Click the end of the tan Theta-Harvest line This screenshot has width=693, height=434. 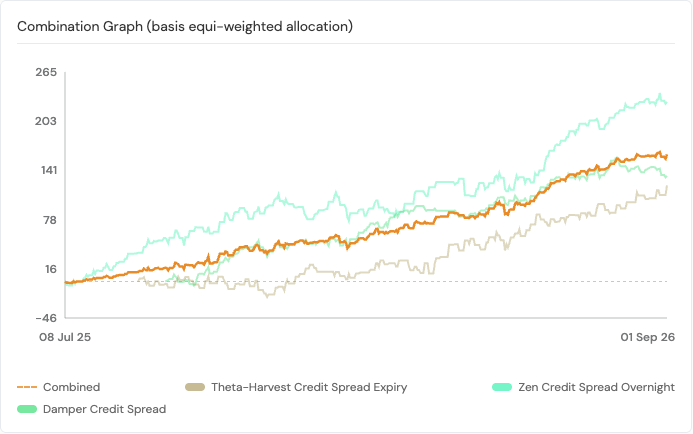coord(666,187)
